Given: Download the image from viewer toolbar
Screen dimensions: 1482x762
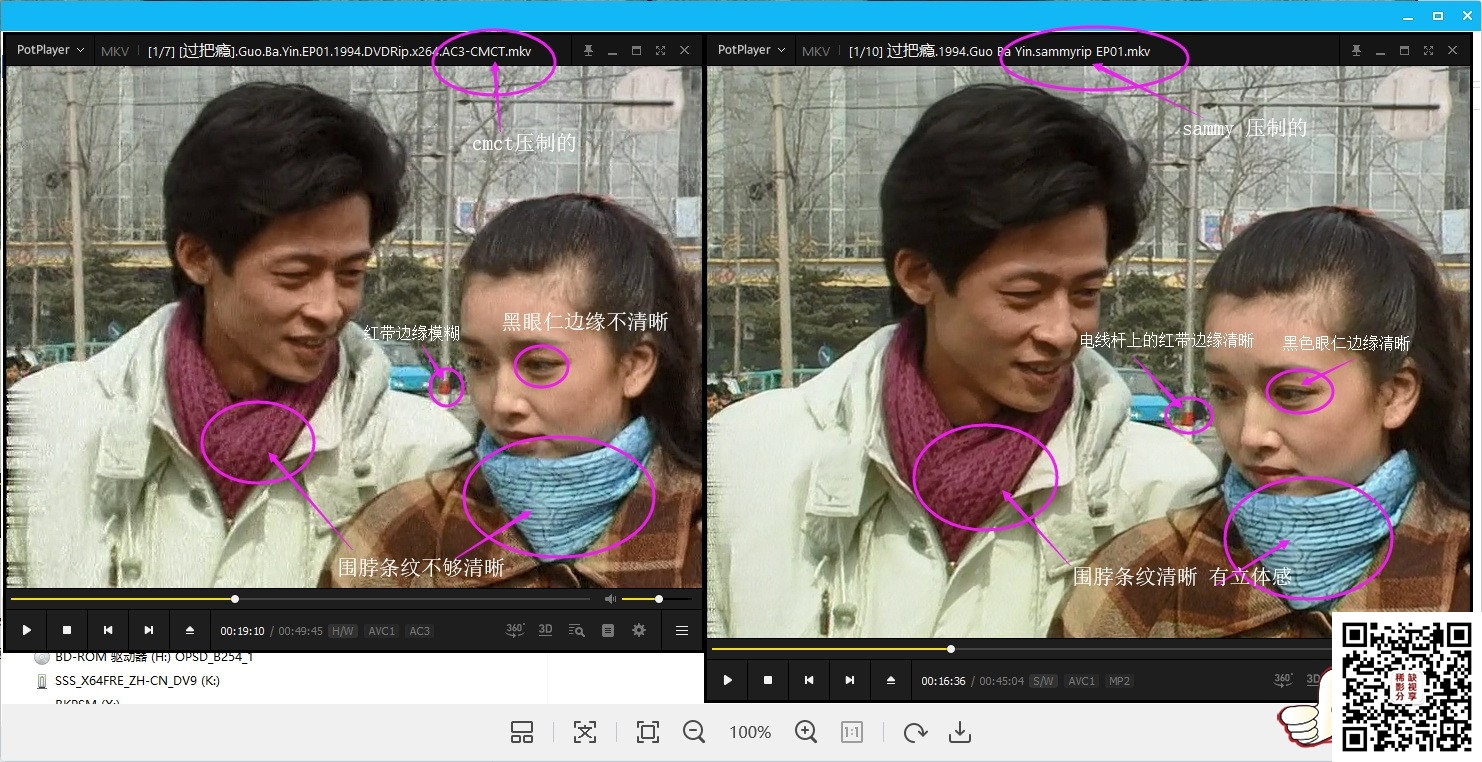Looking at the screenshot, I should point(960,732).
